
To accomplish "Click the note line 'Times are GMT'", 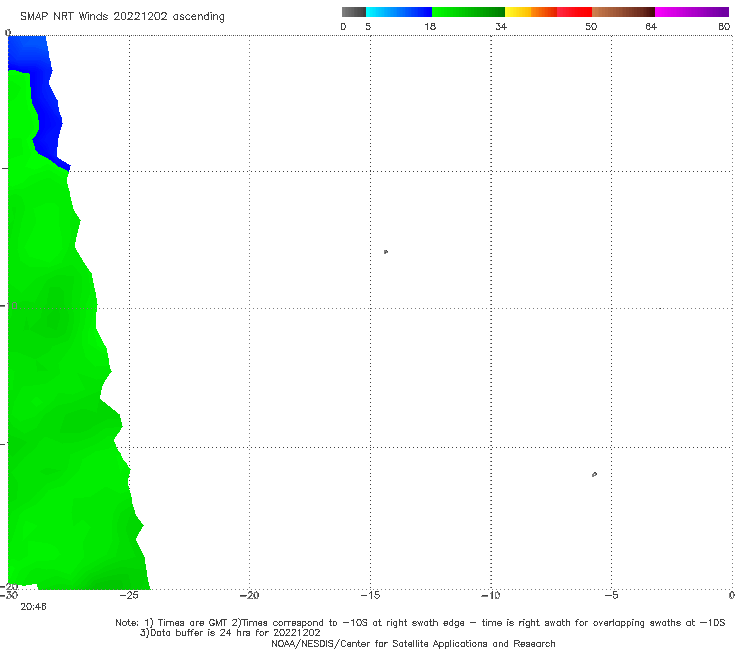I will (x=193, y=623).
